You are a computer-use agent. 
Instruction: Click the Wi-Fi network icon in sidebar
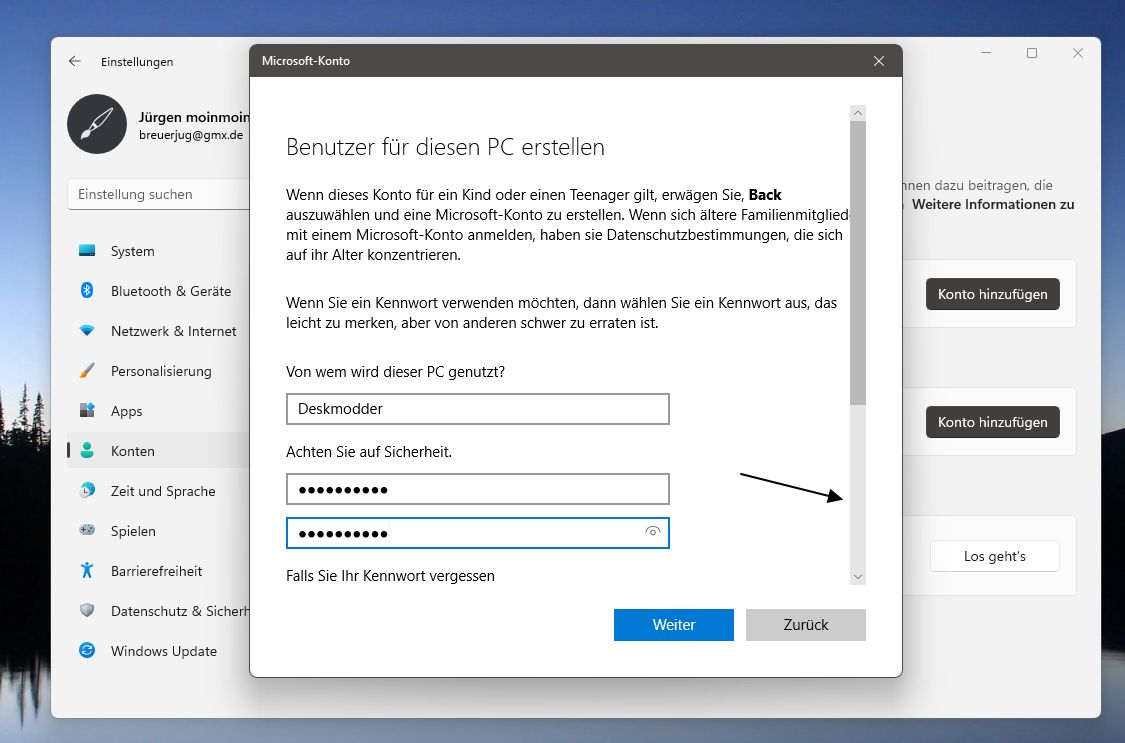pos(87,331)
